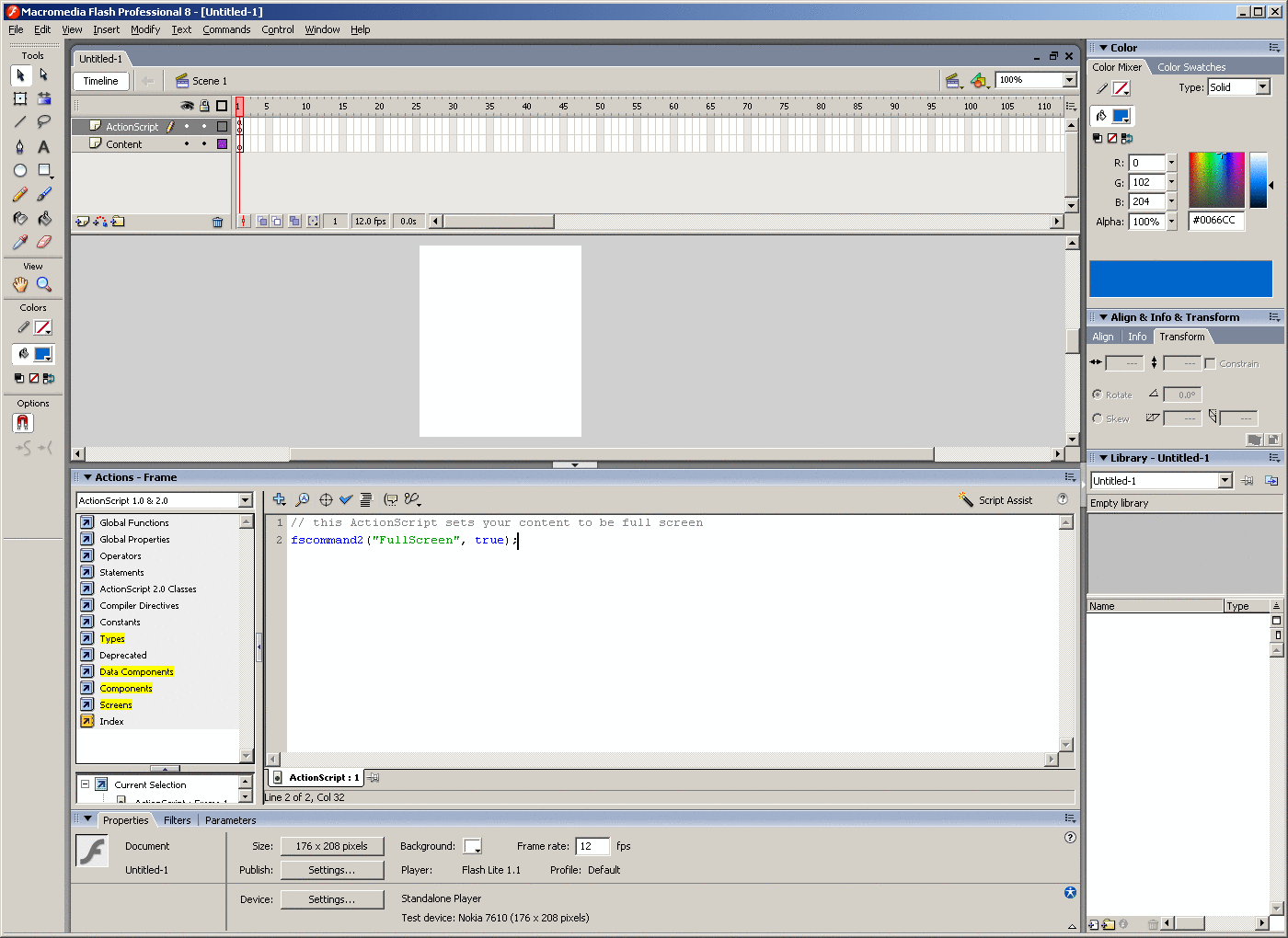Open the ActionScript version dropdown

point(245,500)
